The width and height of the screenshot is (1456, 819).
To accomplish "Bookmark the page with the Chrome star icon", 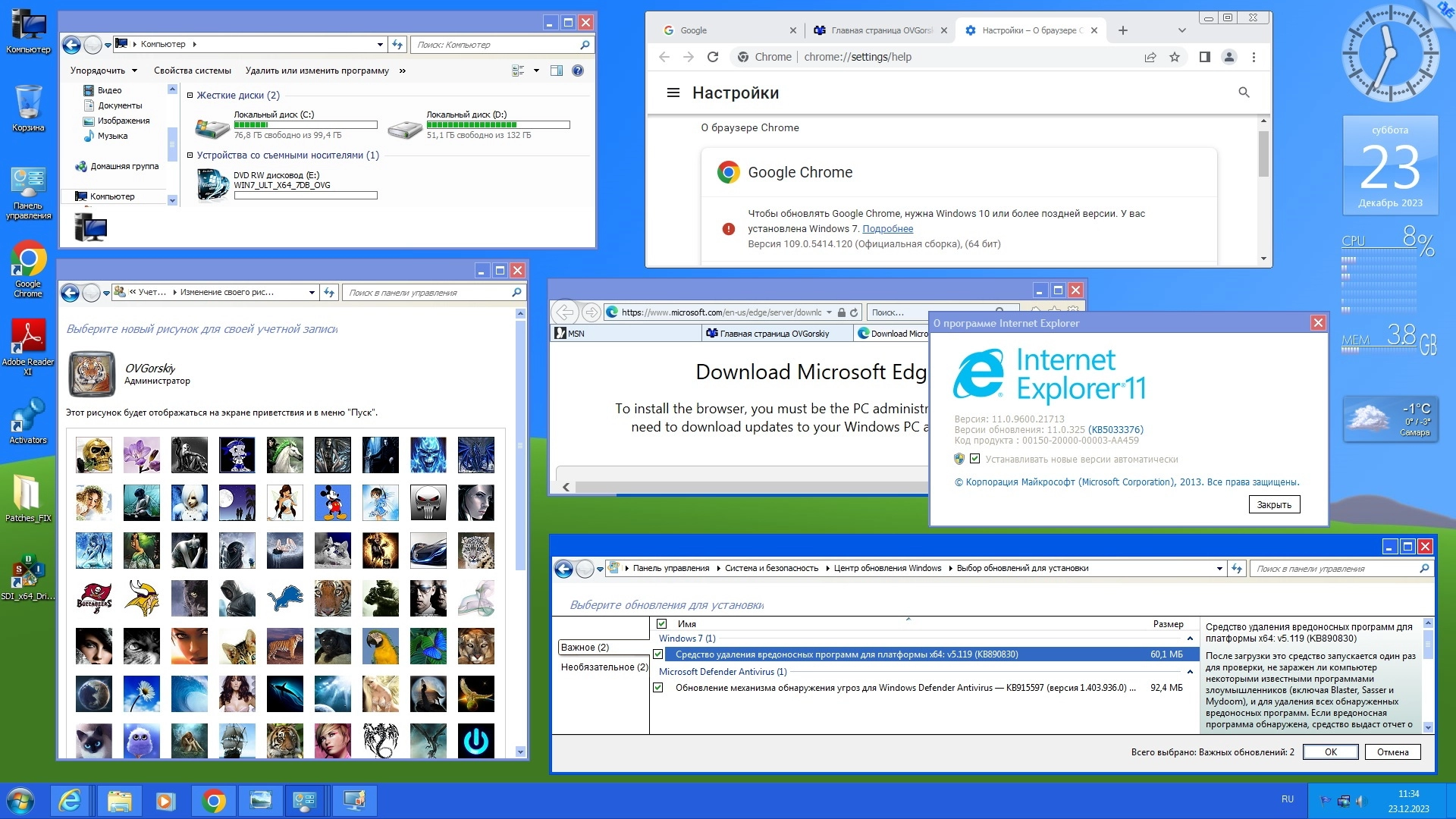I will (x=1175, y=57).
